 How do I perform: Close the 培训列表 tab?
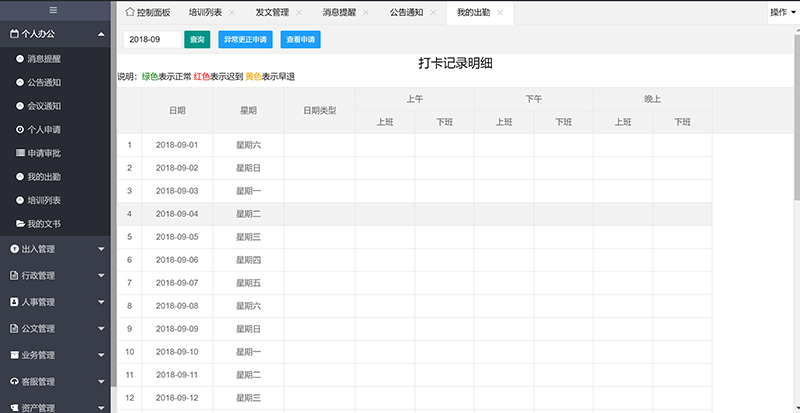(x=232, y=13)
